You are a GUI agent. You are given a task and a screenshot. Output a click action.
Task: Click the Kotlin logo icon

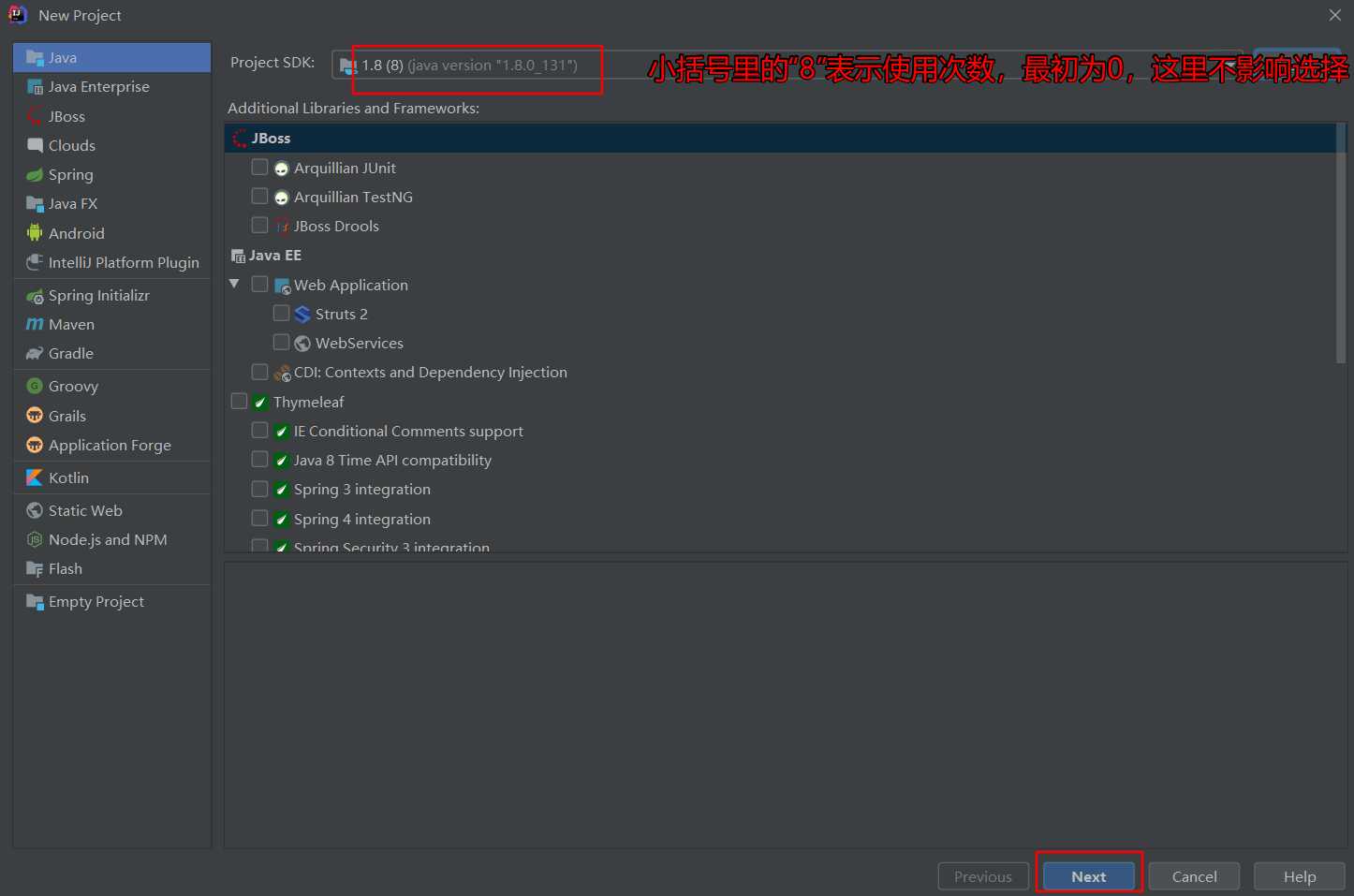[35, 477]
